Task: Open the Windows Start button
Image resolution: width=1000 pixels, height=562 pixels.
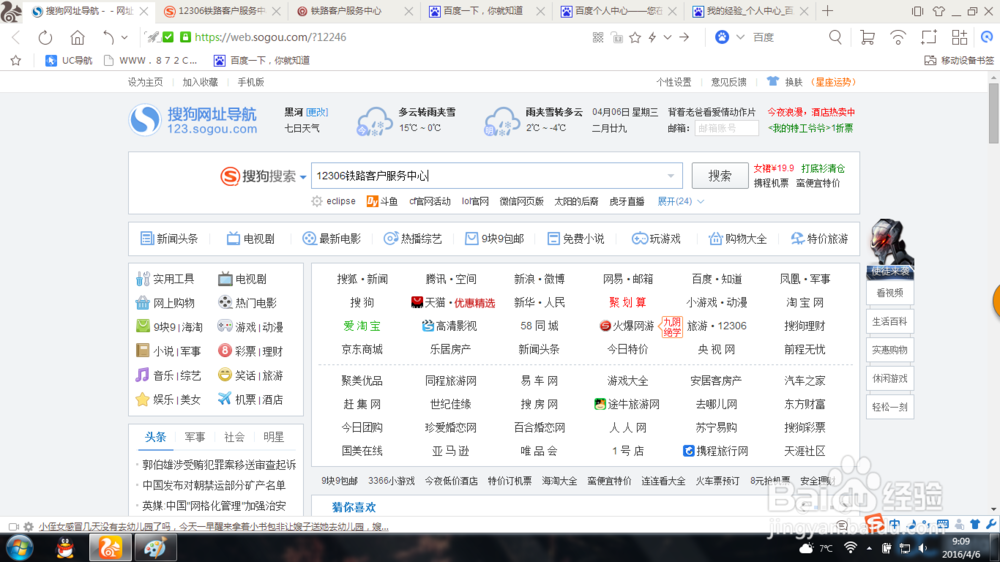Action: click(20, 548)
